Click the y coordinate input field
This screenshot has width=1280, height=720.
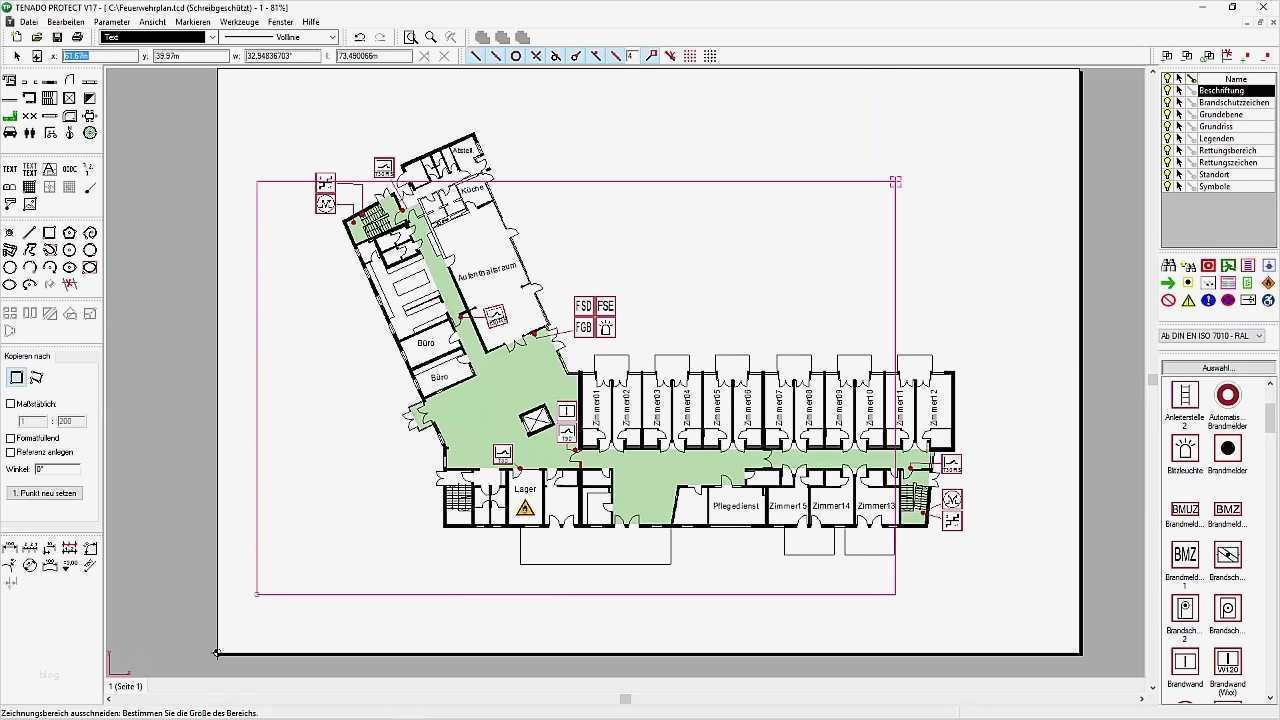pos(191,56)
